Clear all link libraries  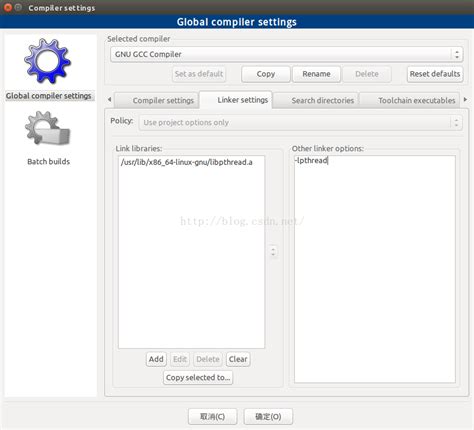(x=238, y=359)
